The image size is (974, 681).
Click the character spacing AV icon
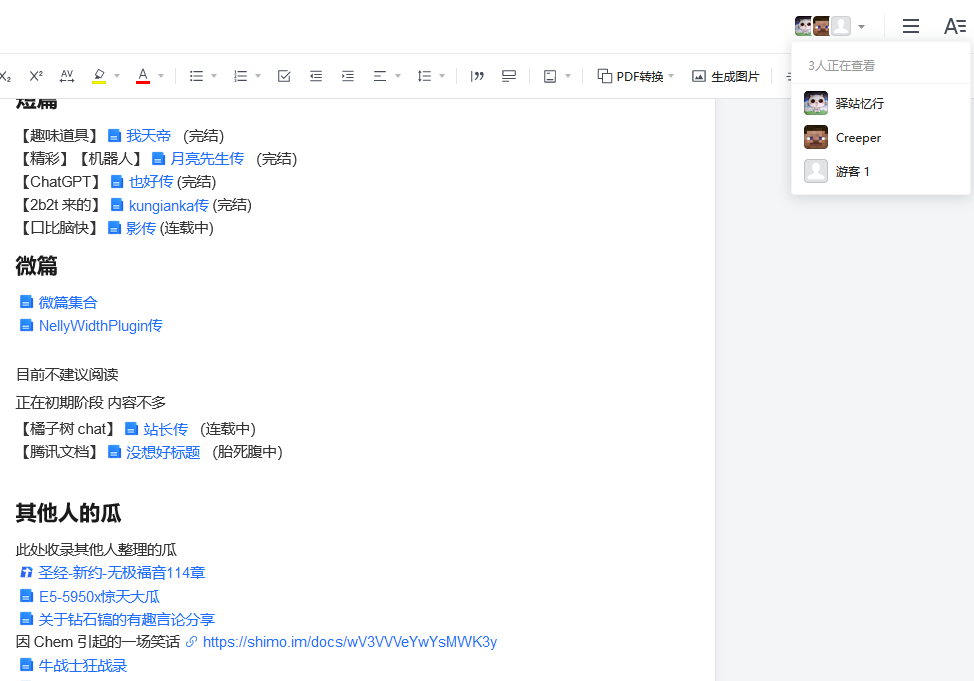click(x=67, y=76)
